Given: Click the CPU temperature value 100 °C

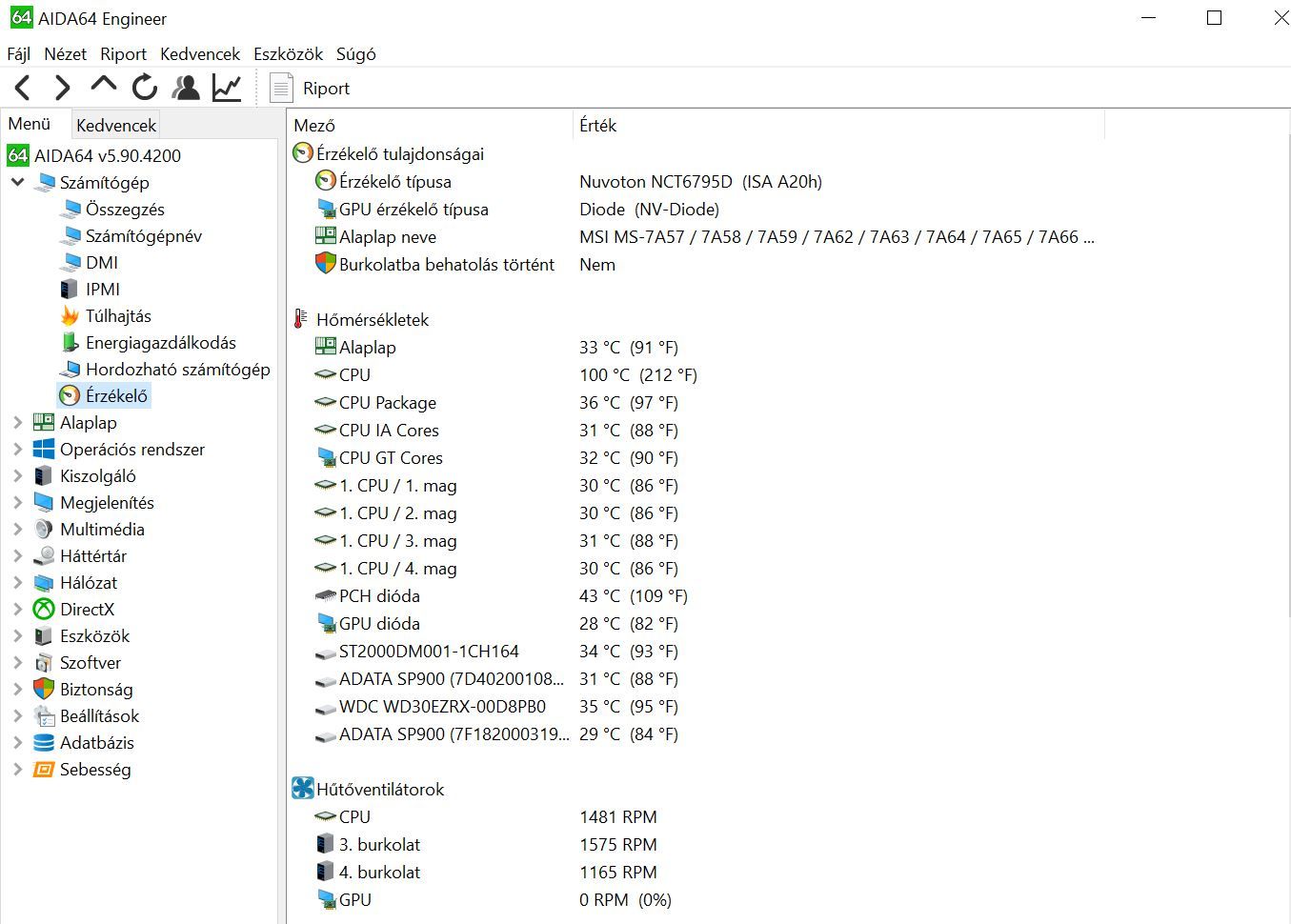Looking at the screenshot, I should [638, 374].
